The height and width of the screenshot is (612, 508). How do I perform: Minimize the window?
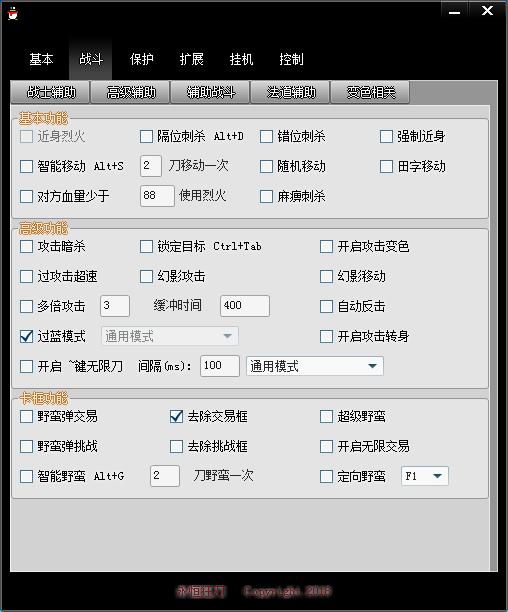(x=454, y=11)
